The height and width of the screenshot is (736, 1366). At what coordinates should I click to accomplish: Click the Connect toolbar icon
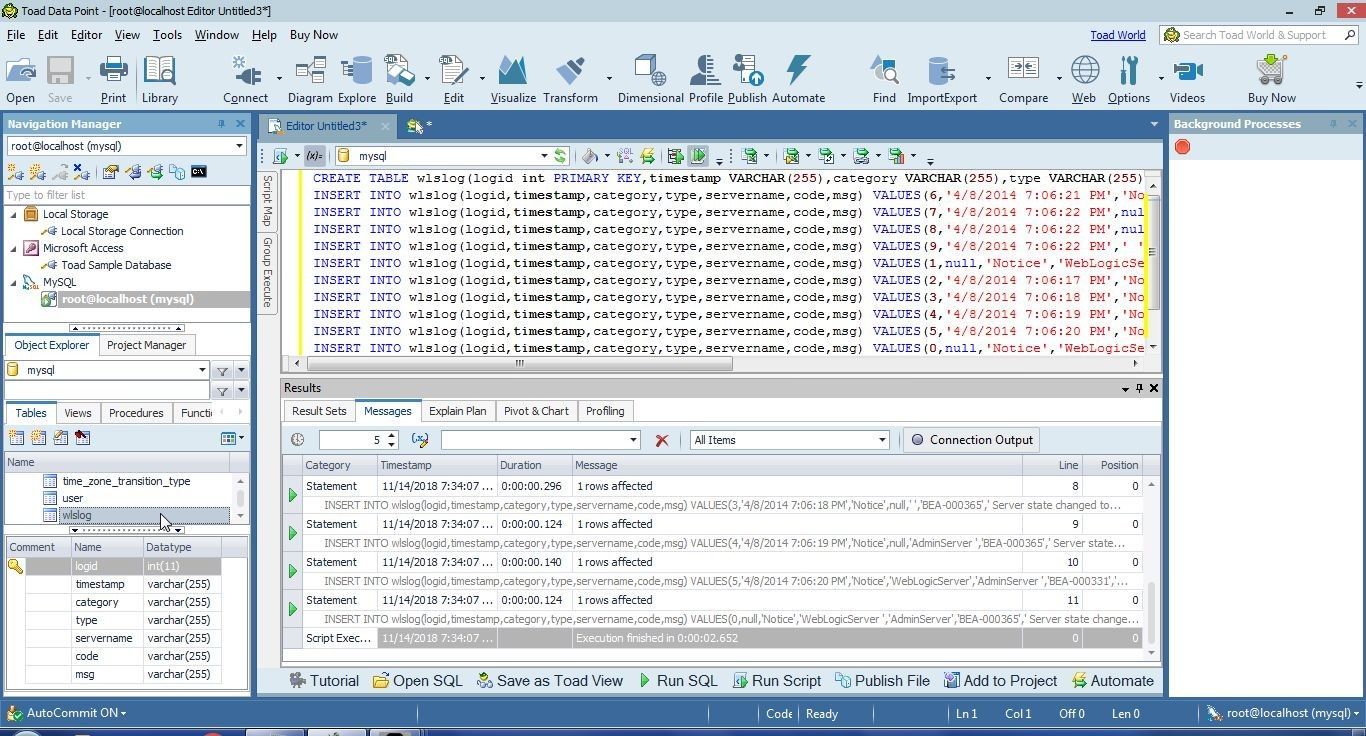245,79
